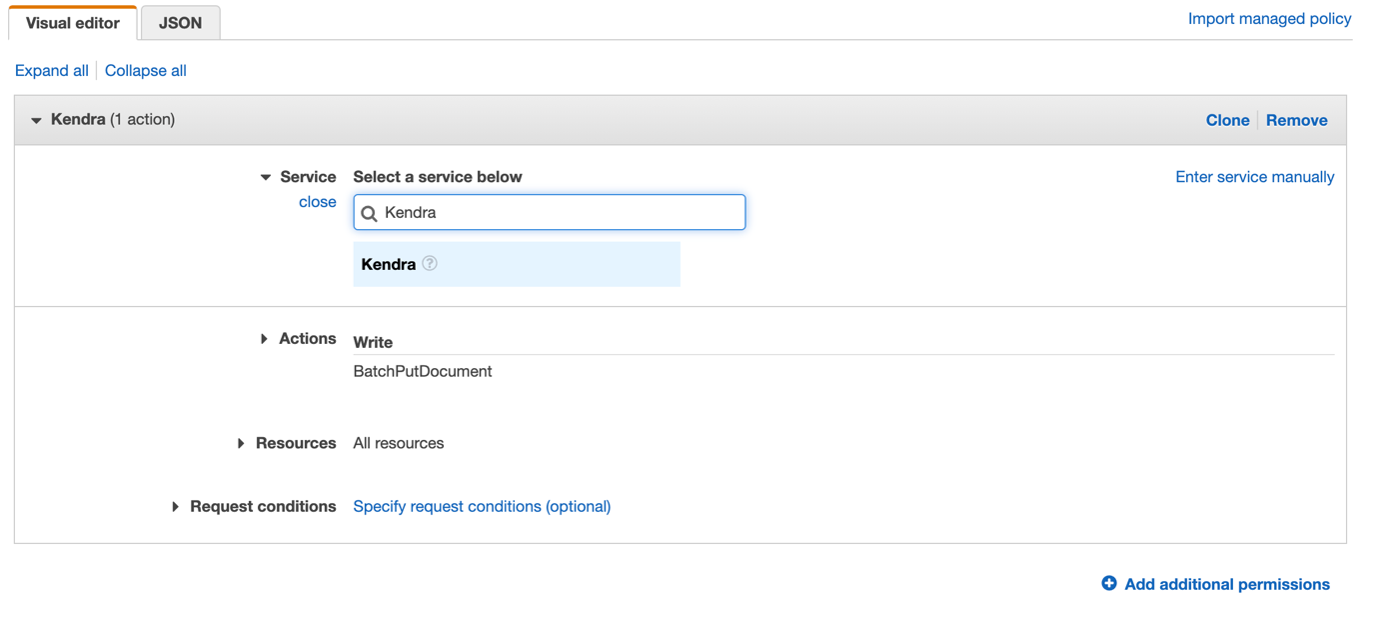Viewport: 1384px width, 617px height.
Task: Click the Write access level heading
Action: coord(373,342)
